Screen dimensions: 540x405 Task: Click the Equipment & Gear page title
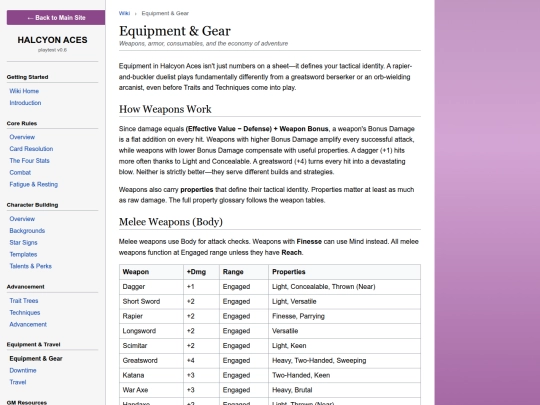click(x=175, y=31)
